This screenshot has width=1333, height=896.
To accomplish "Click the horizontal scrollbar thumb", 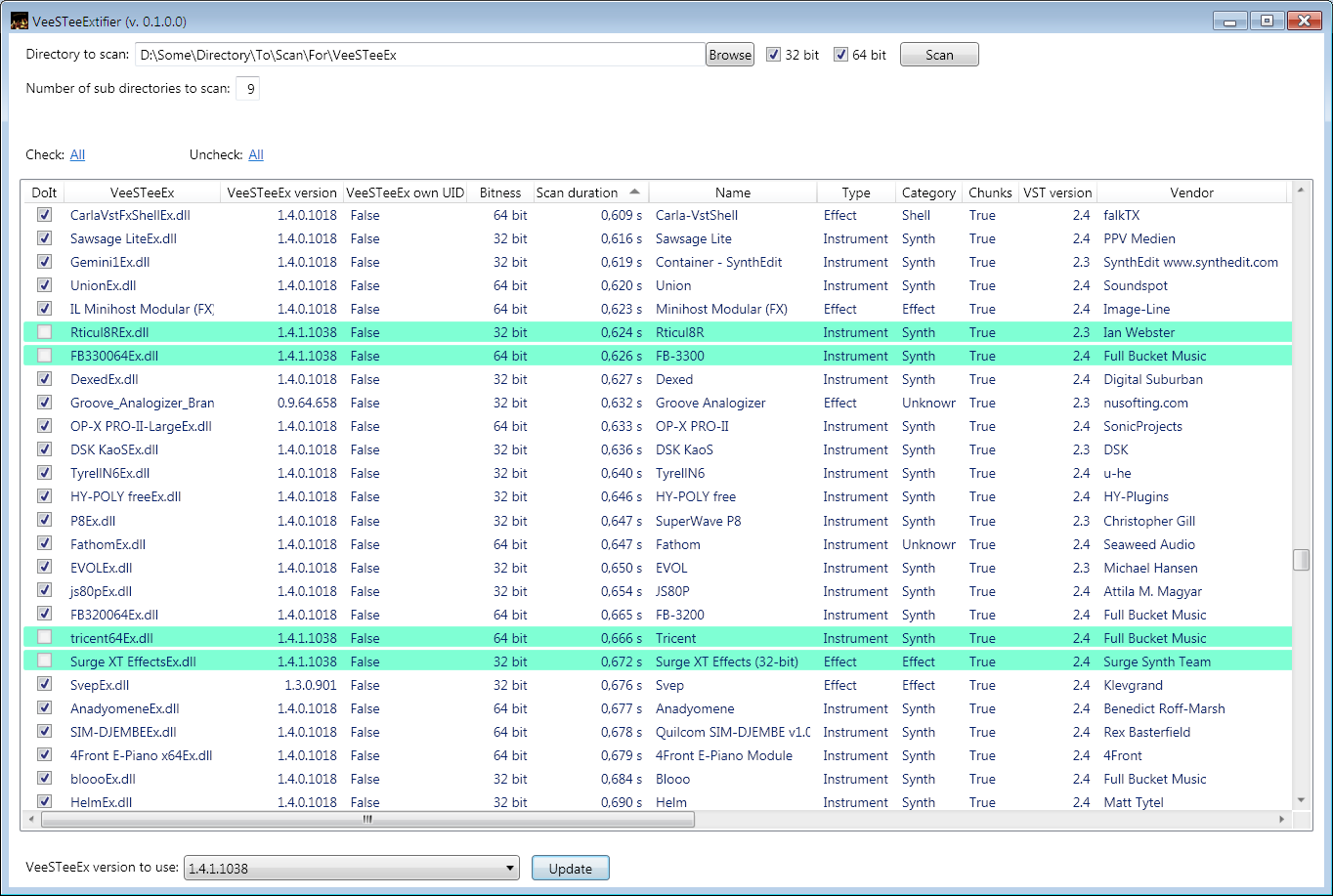I will (x=367, y=820).
